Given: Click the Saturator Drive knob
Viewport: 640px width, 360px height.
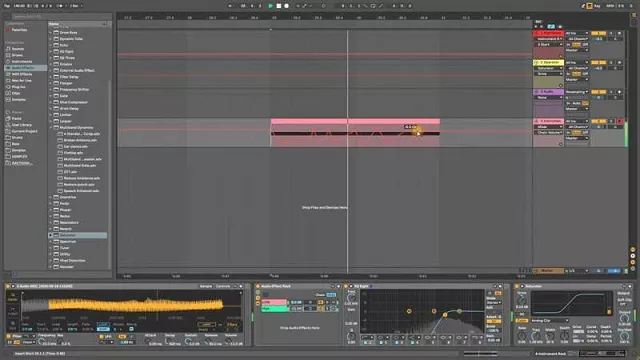Looking at the screenshot, I should [x=522, y=300].
